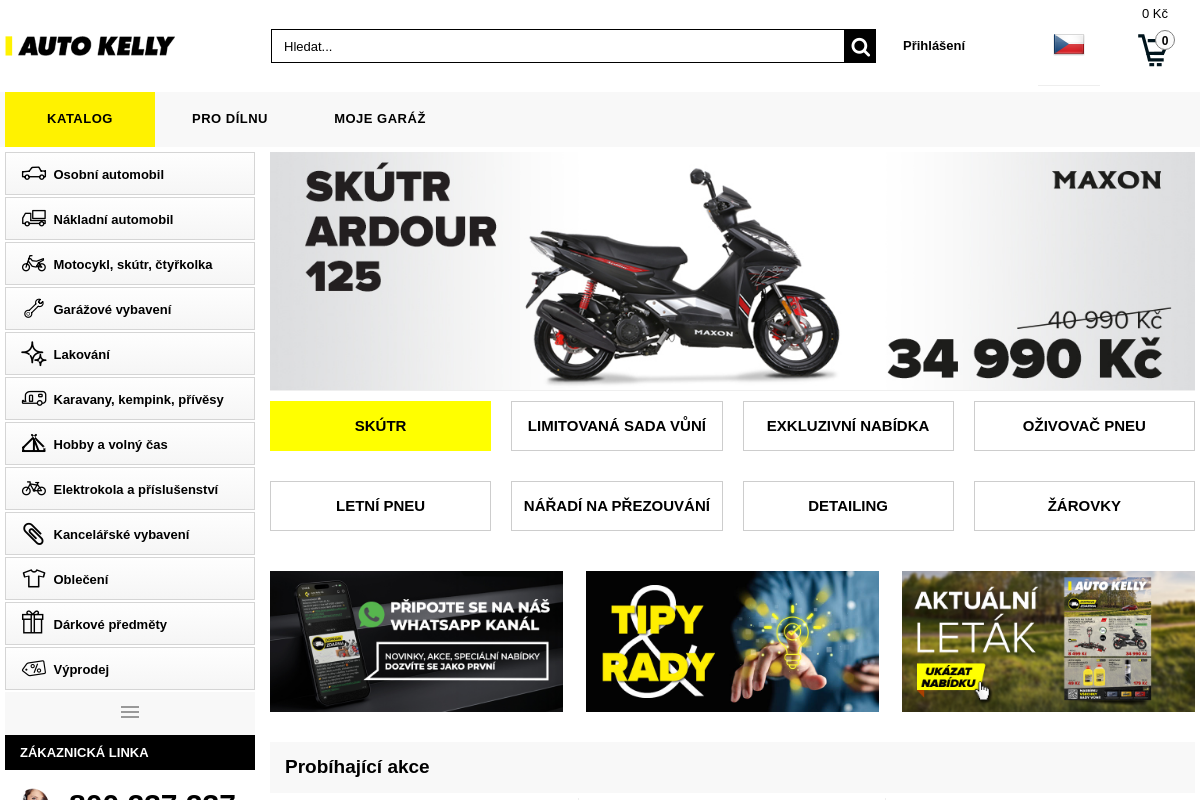Viewport: 1200px width, 800px height.
Task: Open the Aktuální leták banner
Action: tap(1048, 641)
